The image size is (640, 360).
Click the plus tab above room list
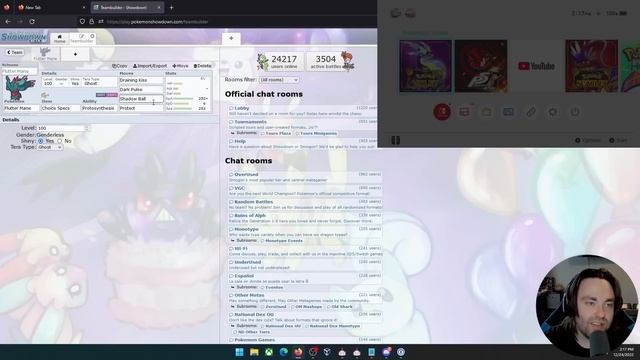[x=231, y=38]
